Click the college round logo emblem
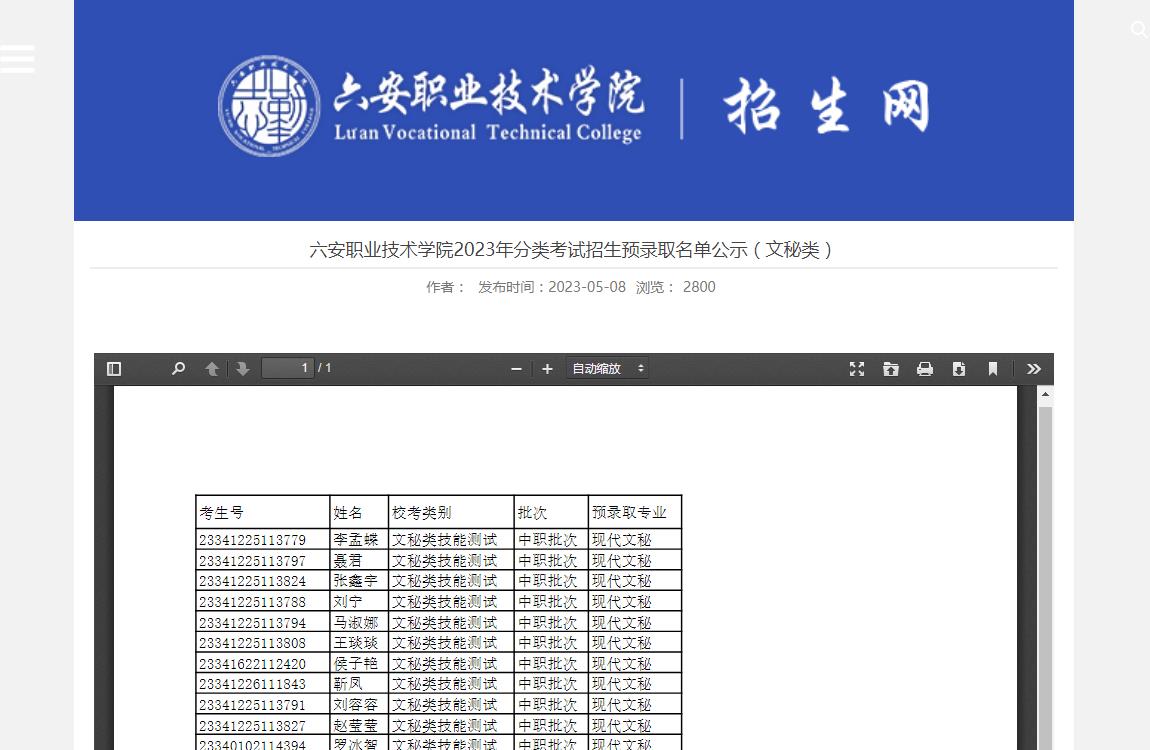 point(269,106)
